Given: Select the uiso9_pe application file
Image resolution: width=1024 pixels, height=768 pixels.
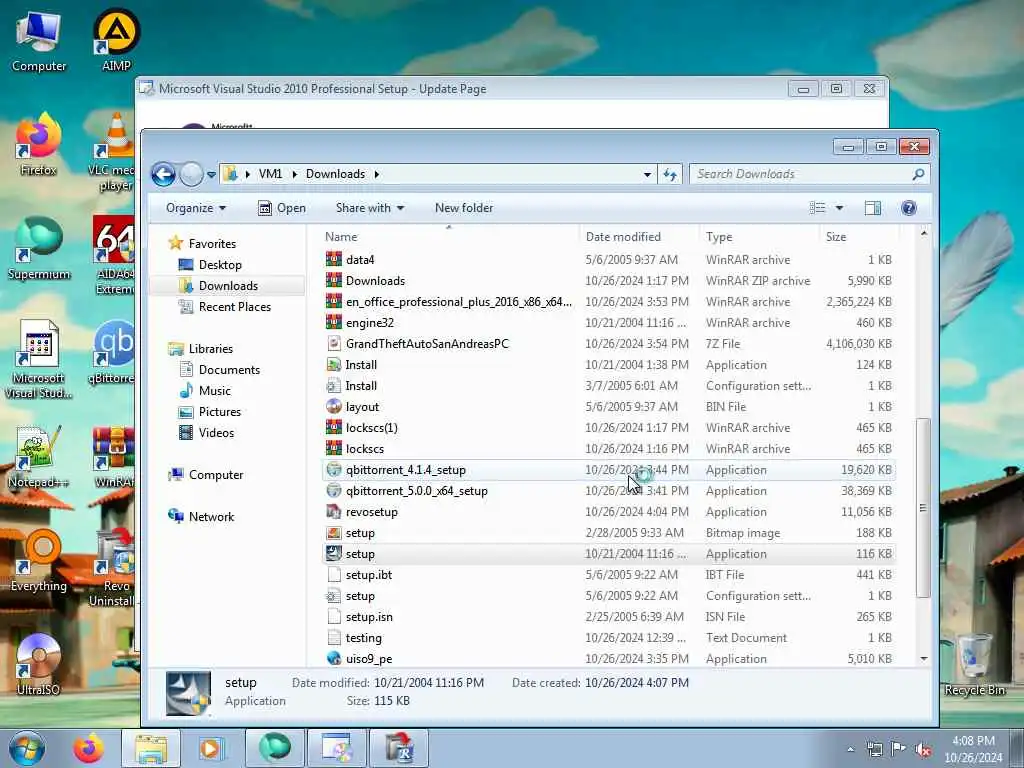Looking at the screenshot, I should tap(609, 658).
